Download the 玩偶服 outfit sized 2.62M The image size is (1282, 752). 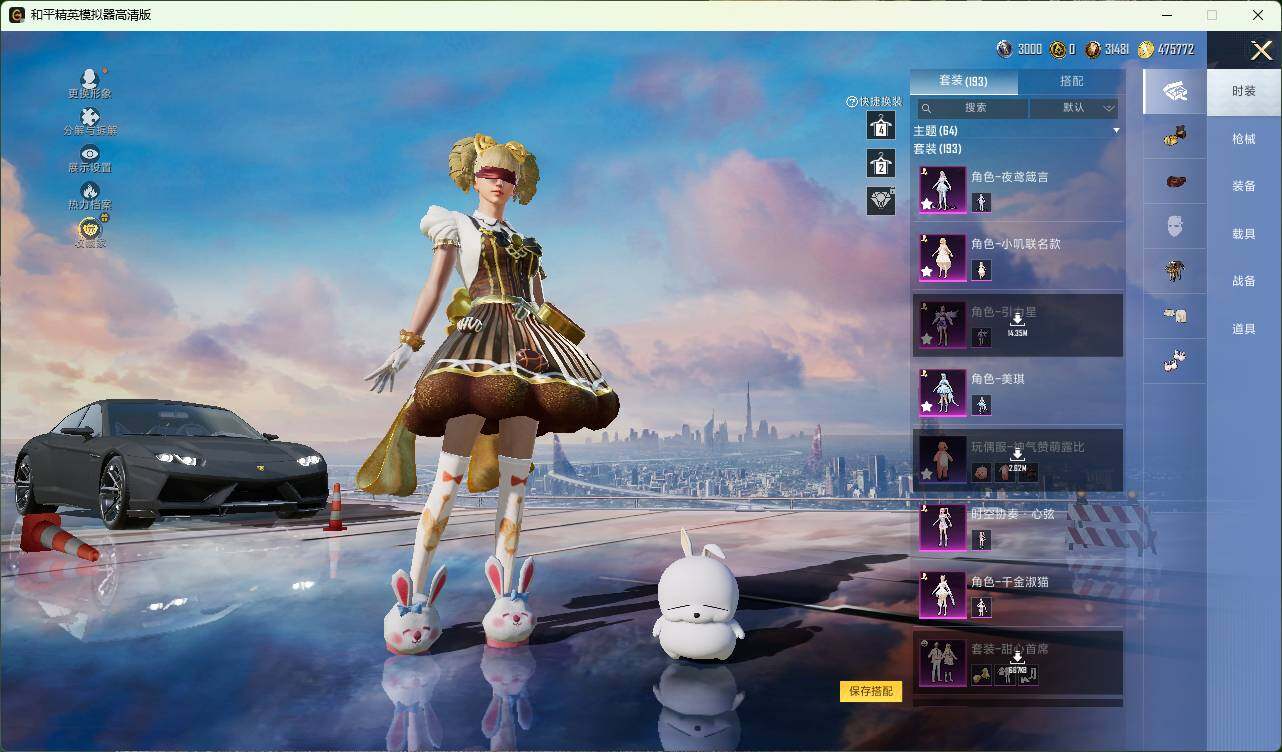(1017, 454)
